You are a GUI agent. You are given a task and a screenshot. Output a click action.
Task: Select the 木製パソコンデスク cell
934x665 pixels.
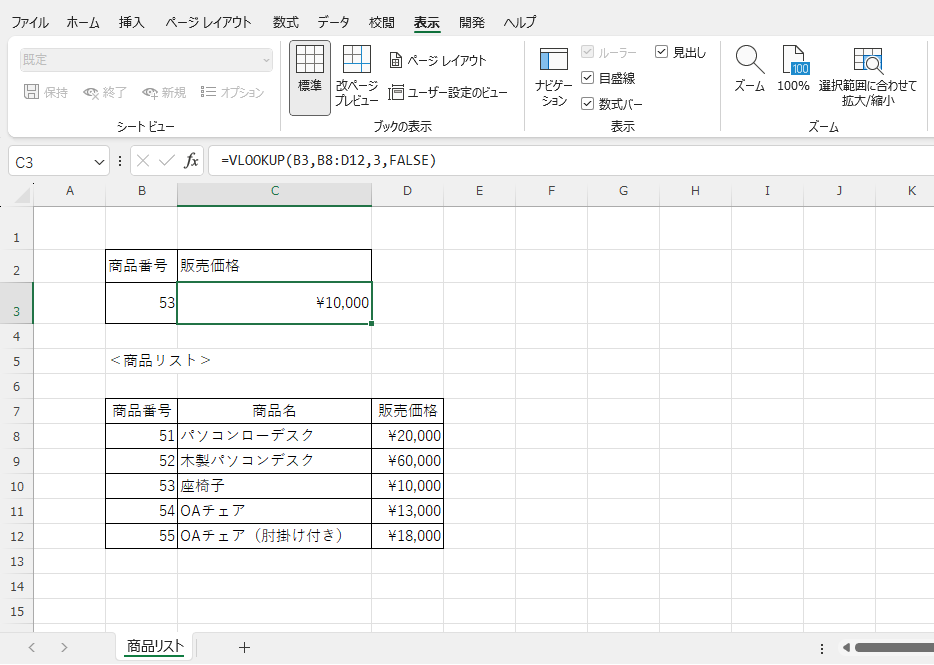click(275, 461)
